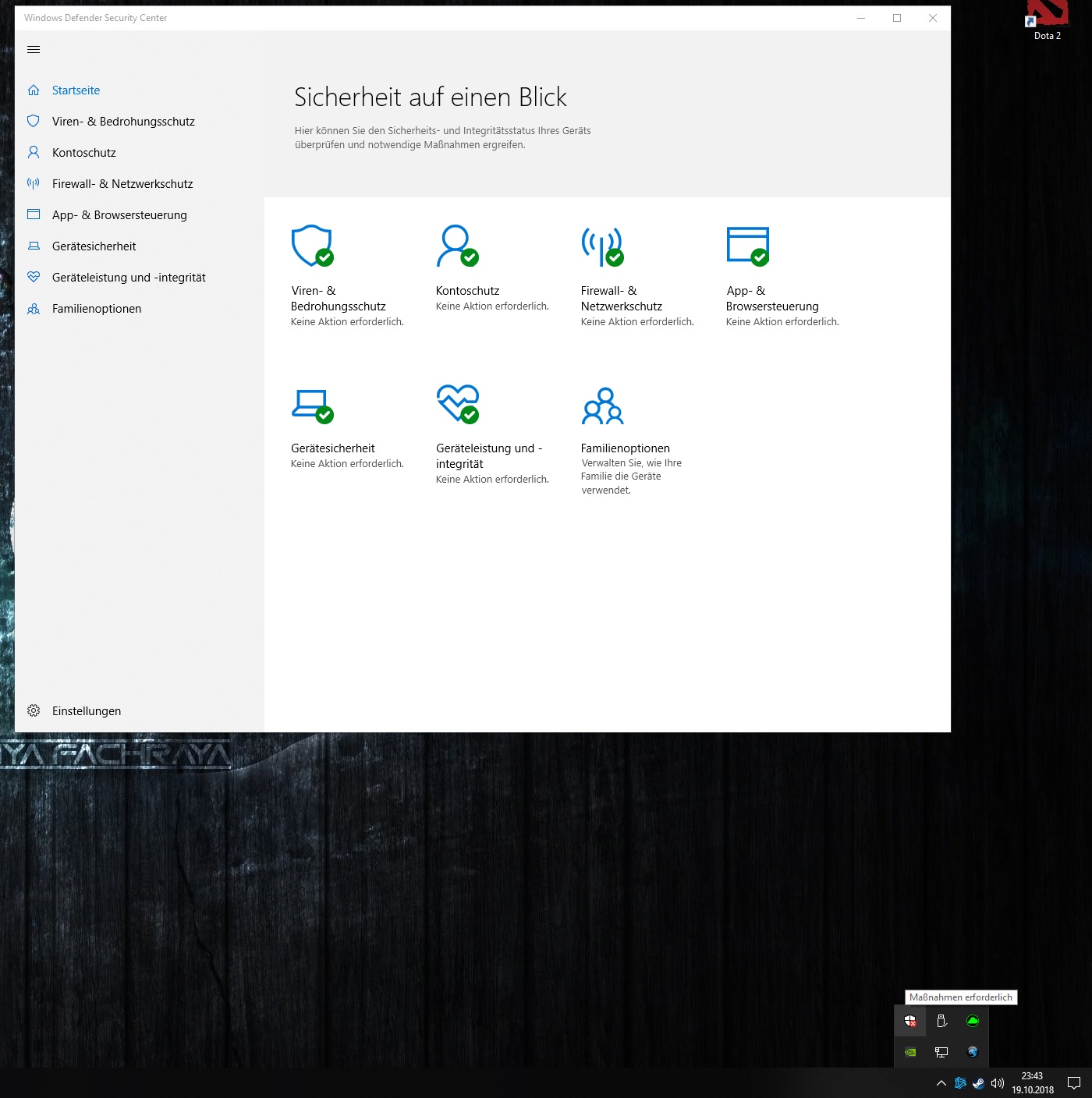Open the Action Center notification icon
1092x1098 pixels.
[x=1074, y=1083]
